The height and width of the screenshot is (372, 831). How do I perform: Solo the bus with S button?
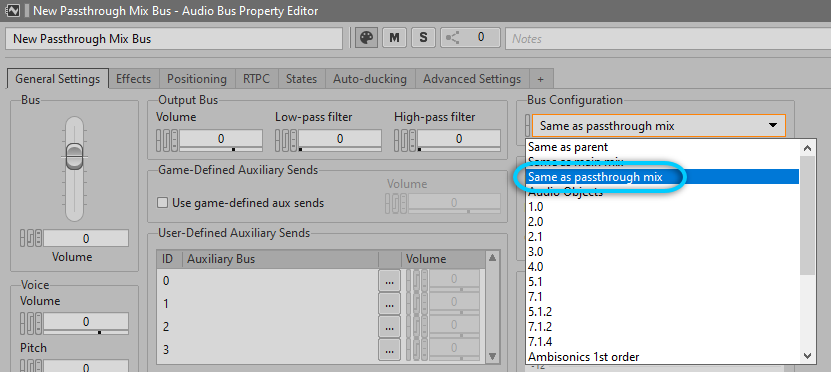423,38
